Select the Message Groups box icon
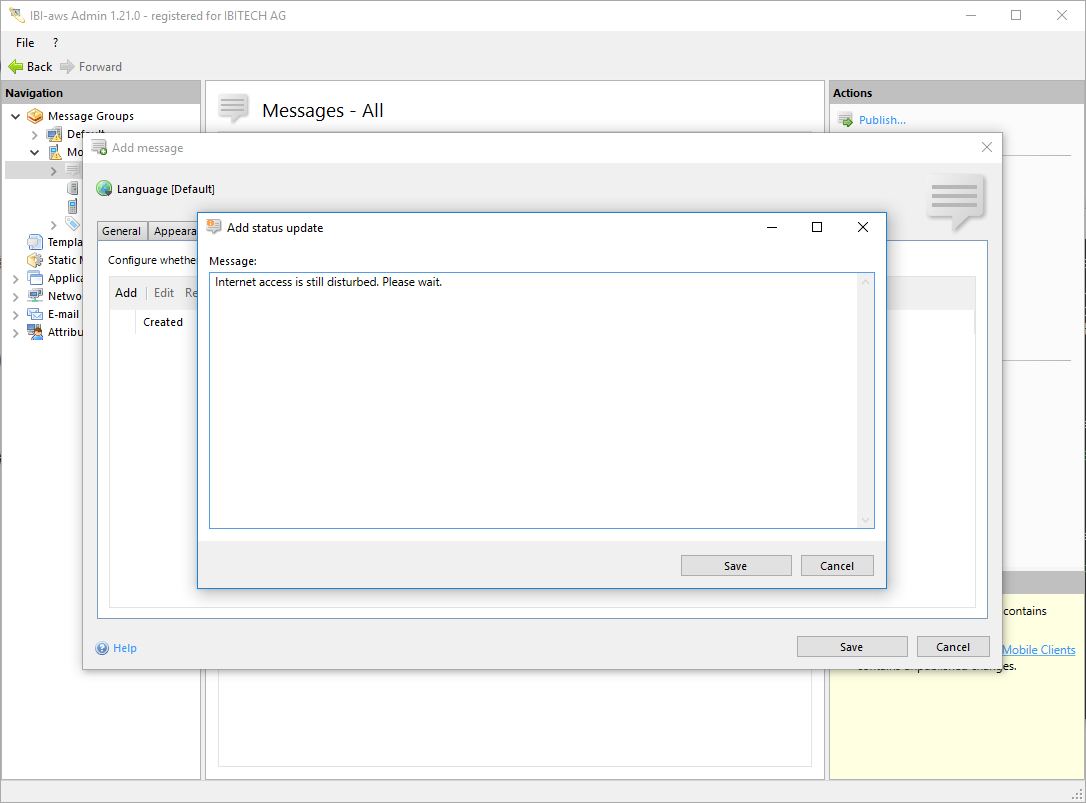The width and height of the screenshot is (1086, 803). pos(35,116)
